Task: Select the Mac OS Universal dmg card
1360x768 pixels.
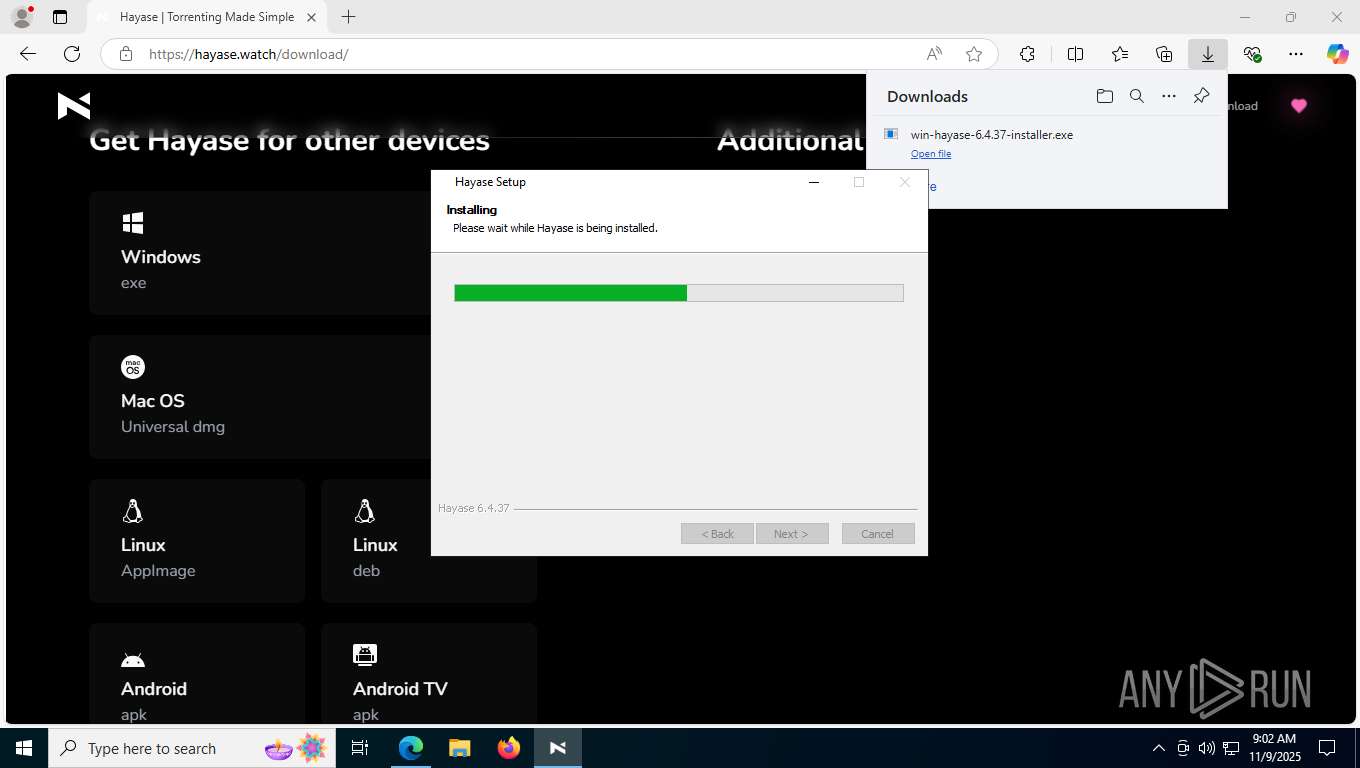Action: point(260,397)
